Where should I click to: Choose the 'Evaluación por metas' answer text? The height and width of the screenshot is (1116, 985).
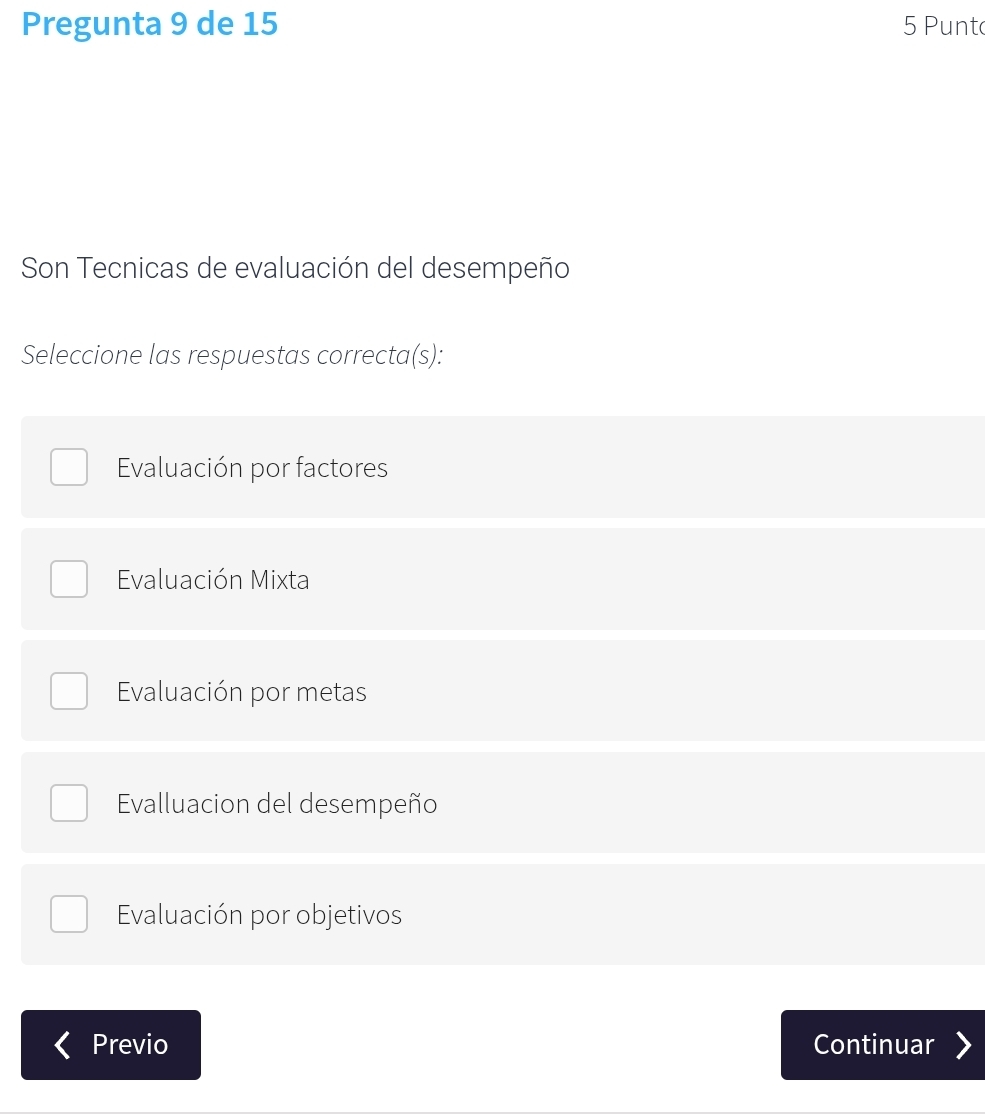coord(242,692)
